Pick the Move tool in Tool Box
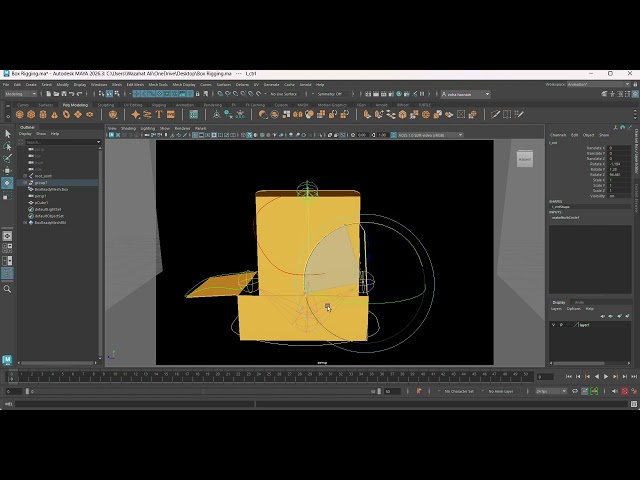640x480 pixels. (7, 171)
